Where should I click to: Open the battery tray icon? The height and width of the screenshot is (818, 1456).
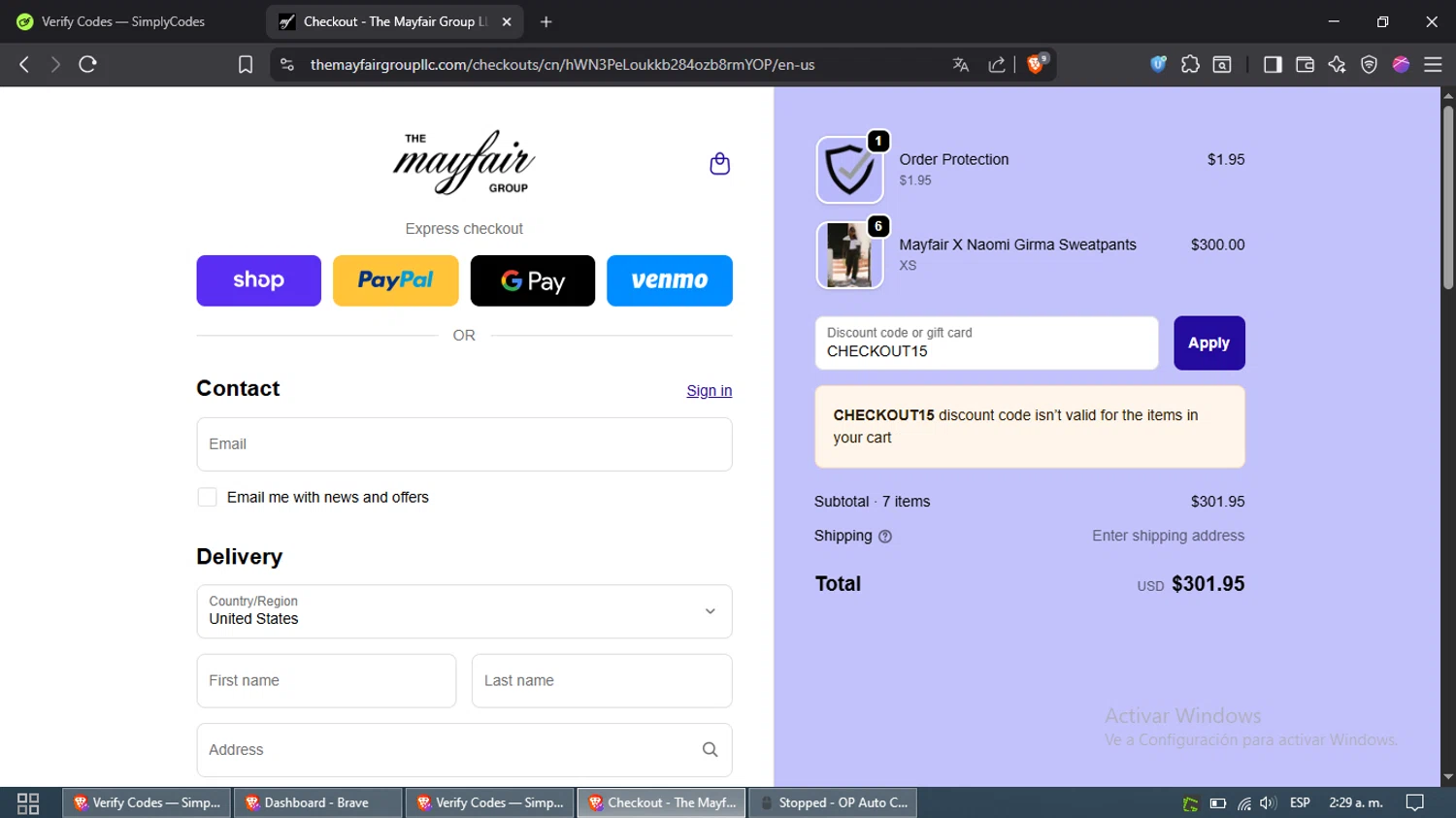[x=1217, y=802]
